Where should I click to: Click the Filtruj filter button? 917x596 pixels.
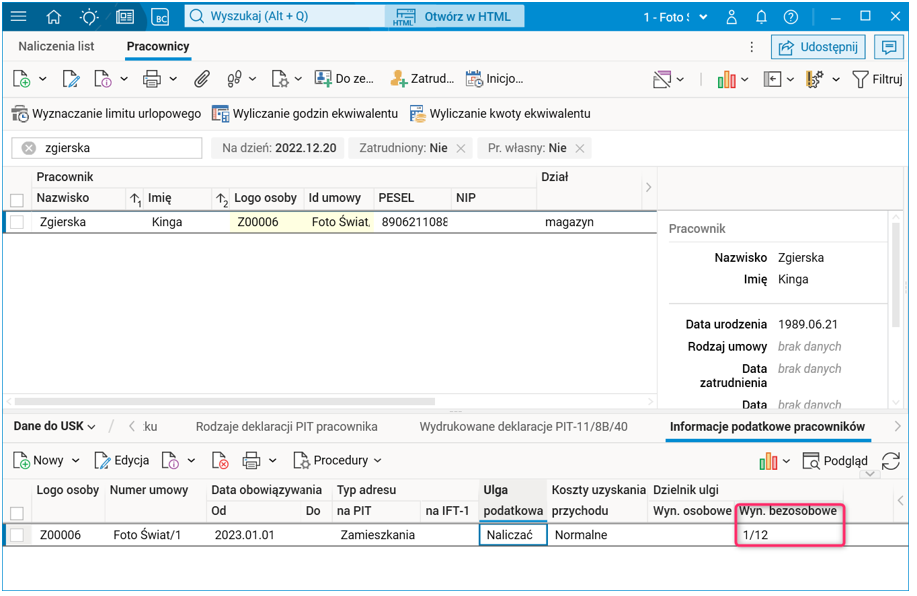coord(877,79)
